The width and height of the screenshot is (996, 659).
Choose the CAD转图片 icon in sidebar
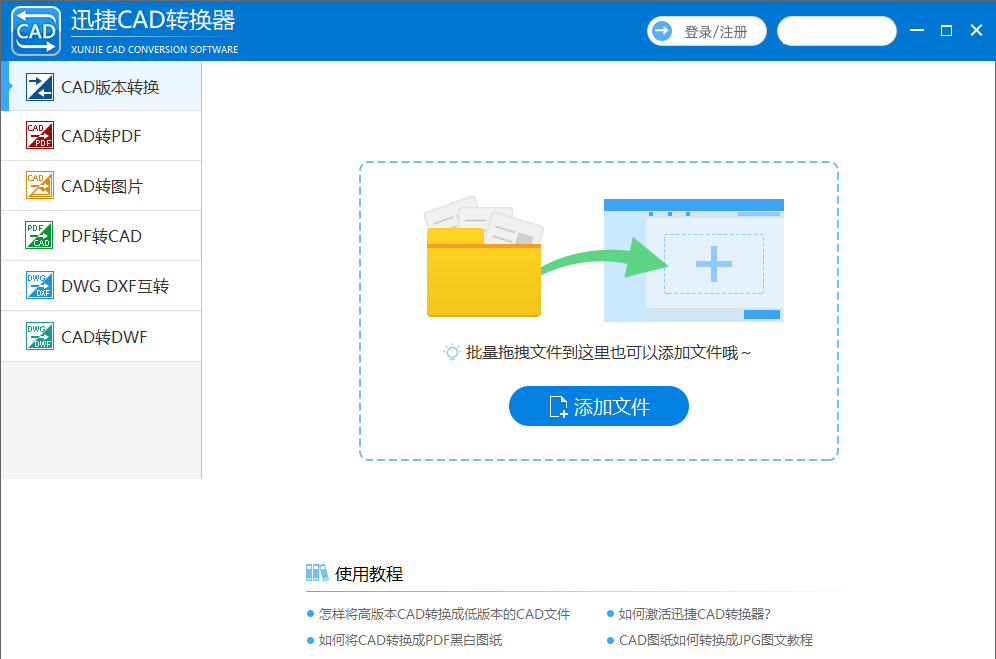tap(40, 186)
